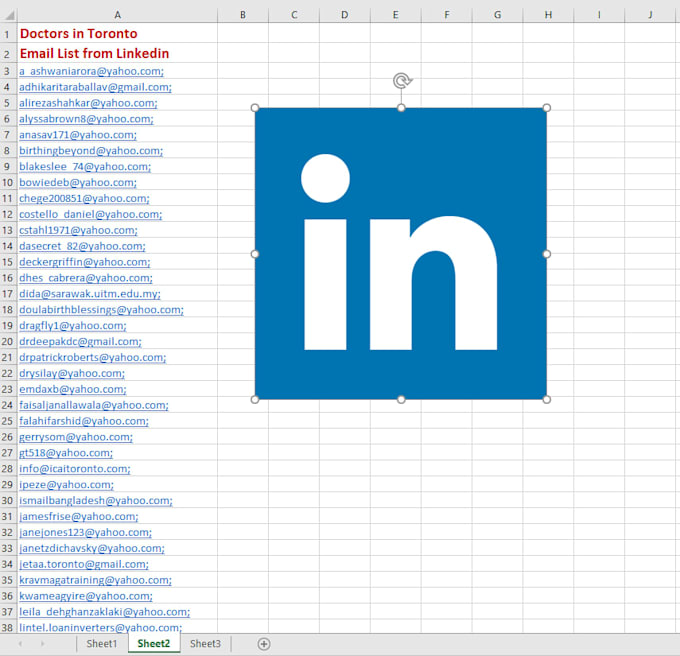The image size is (680, 656).
Task: Click the Select All corner button
Action: [7, 14]
